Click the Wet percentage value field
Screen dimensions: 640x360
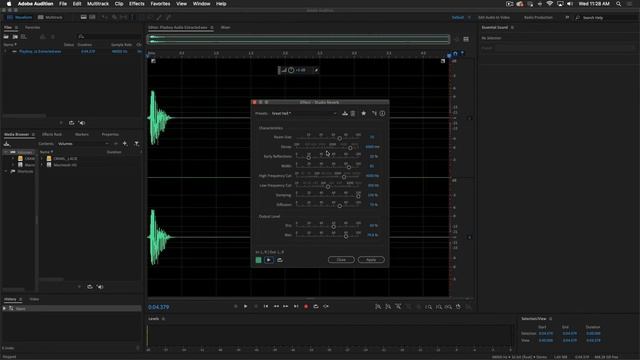[372, 235]
